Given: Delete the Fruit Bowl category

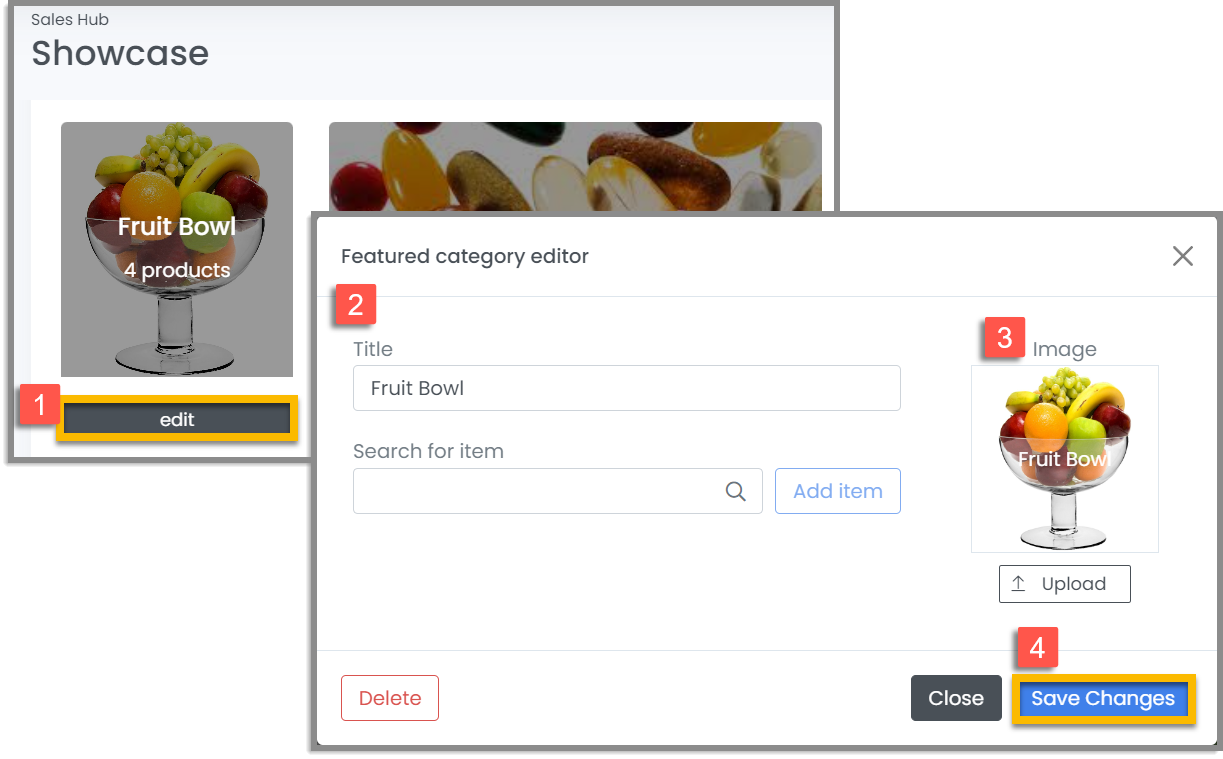Looking at the screenshot, I should pos(389,698).
